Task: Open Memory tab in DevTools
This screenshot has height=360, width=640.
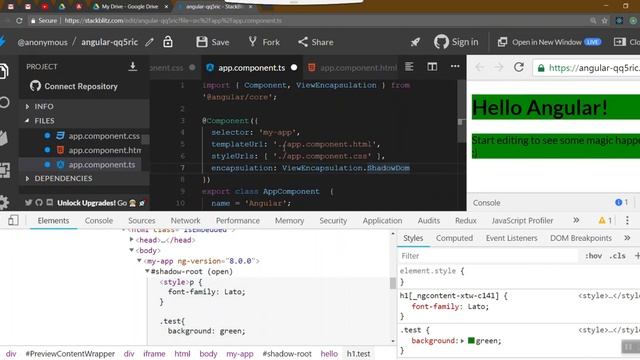Action: (x=289, y=220)
